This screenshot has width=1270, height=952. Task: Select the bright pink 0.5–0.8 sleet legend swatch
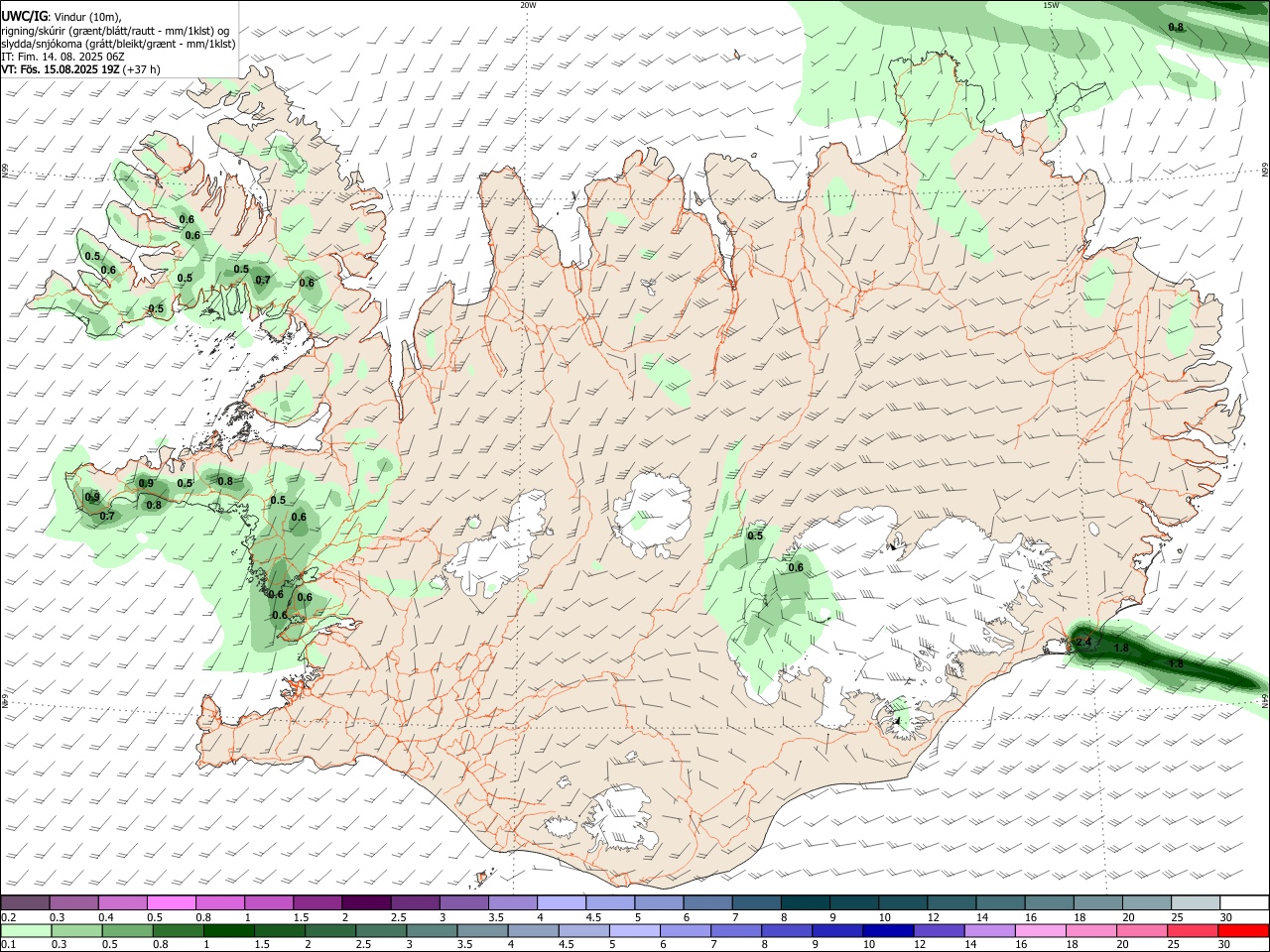point(171,902)
